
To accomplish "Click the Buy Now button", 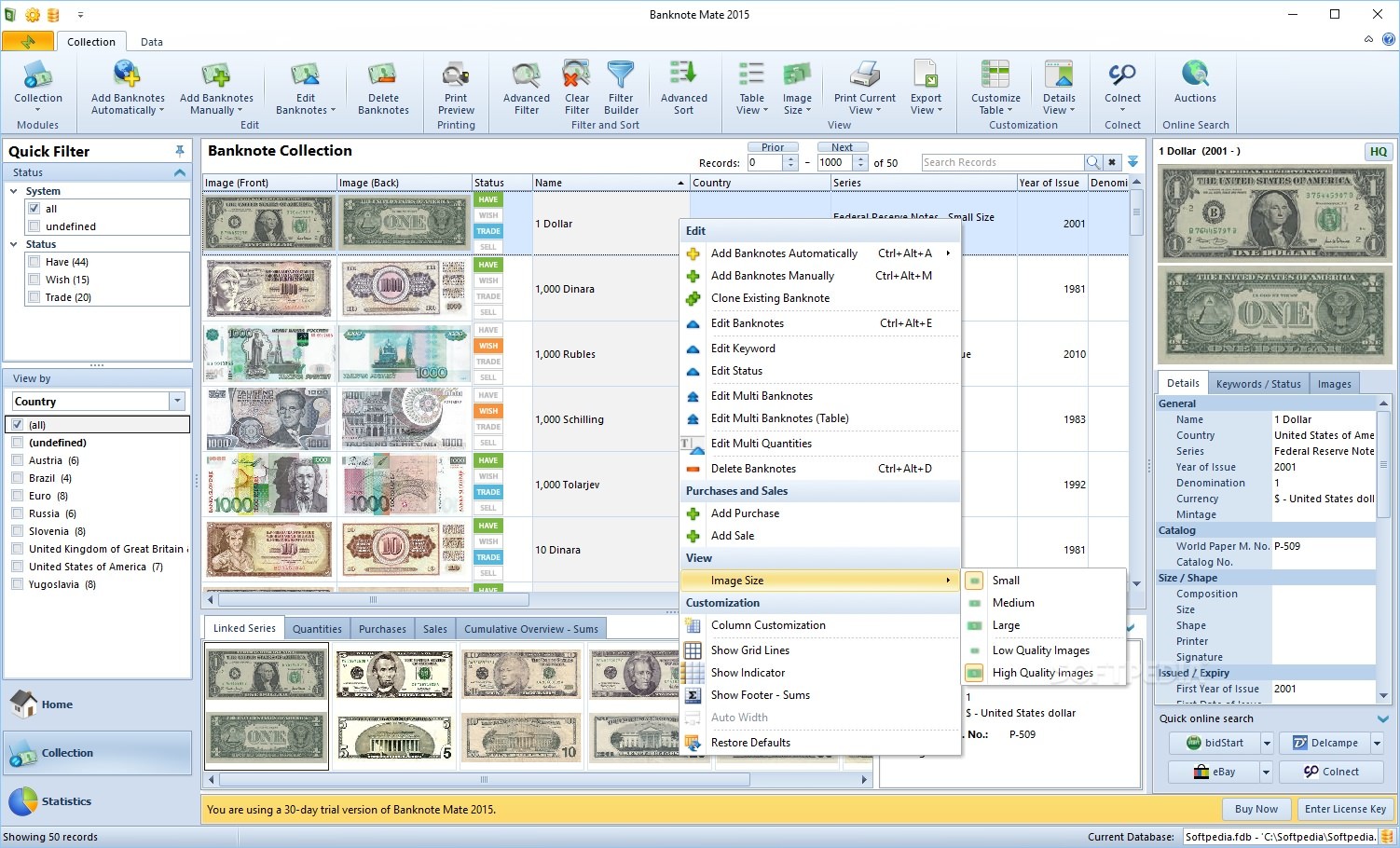I will point(1256,809).
